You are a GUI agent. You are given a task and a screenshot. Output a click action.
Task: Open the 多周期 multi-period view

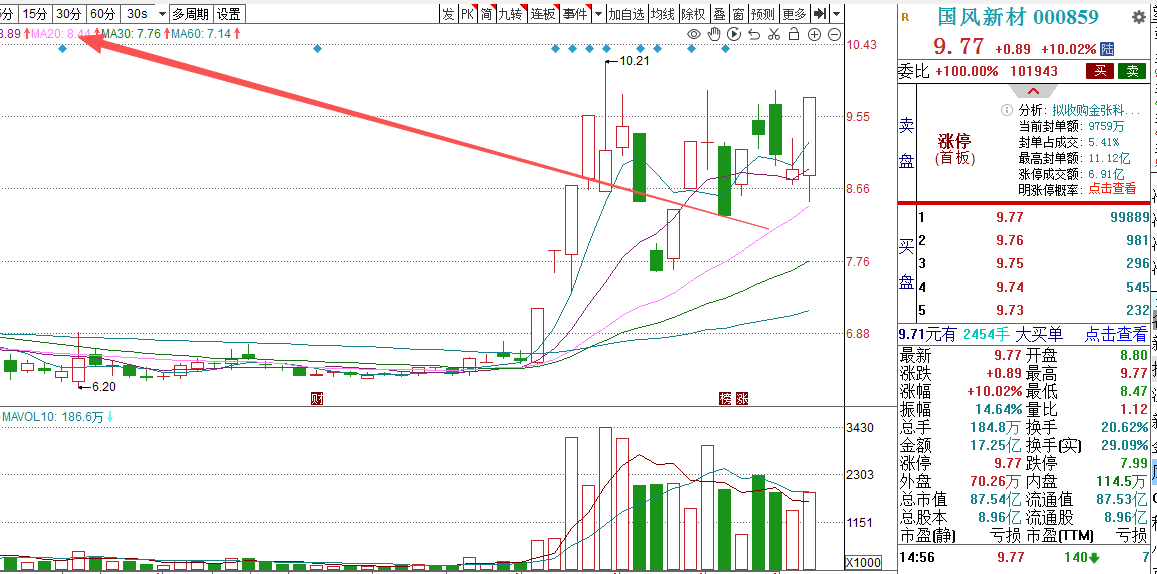[190, 14]
